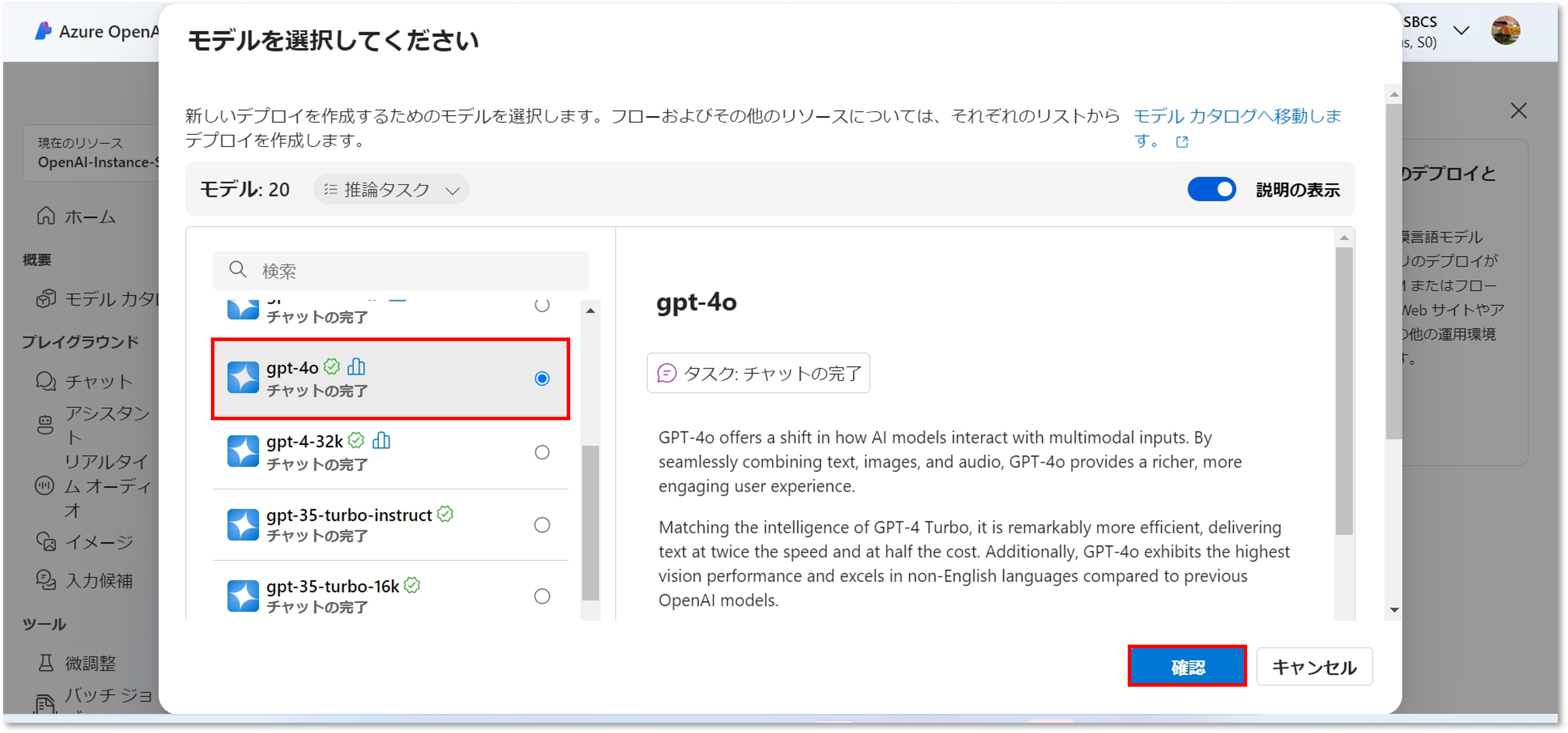Select the gpt-35-turbo-instruct radio button

tap(542, 524)
